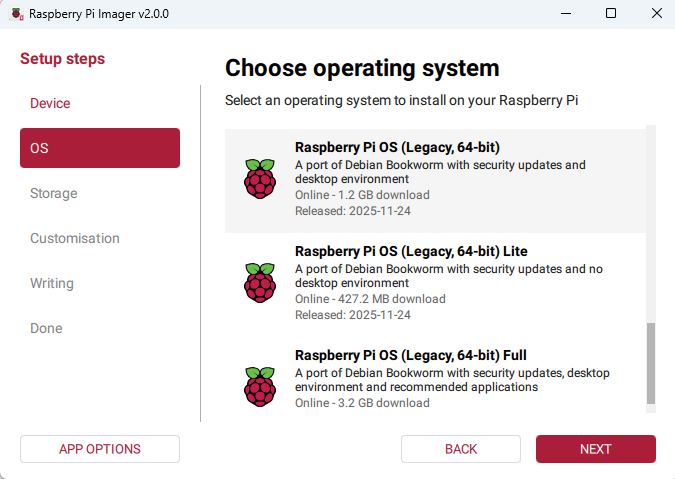Open the Storage setup step
This screenshot has width=675, height=479.
tap(54, 193)
